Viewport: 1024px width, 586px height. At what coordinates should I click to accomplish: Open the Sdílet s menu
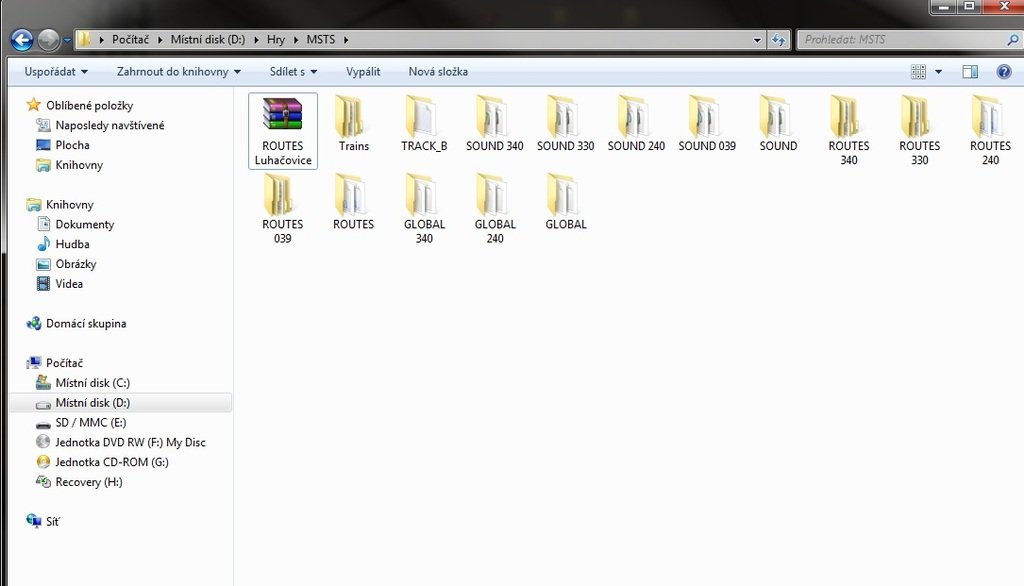(x=293, y=72)
